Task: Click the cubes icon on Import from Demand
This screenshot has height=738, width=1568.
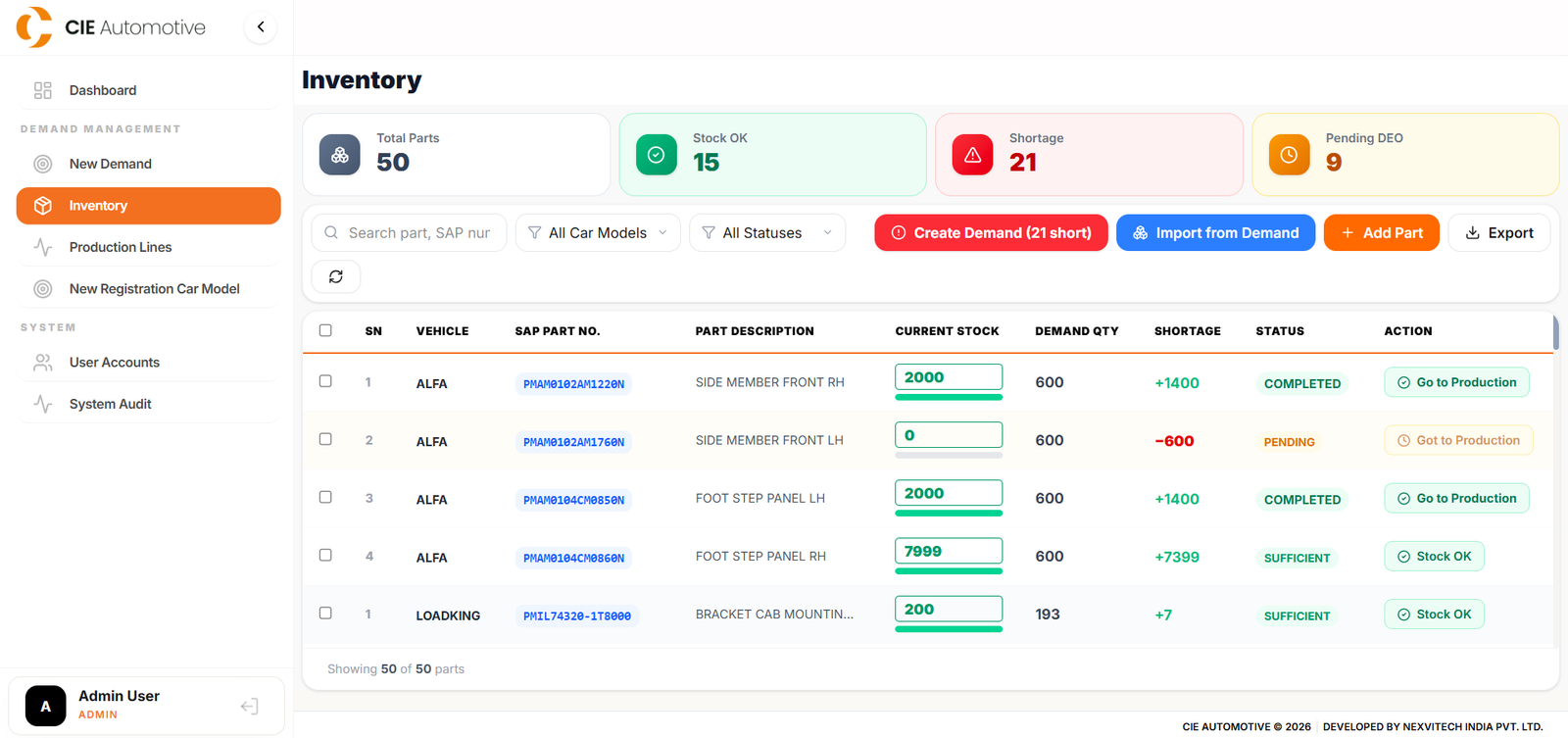Action: tap(1141, 232)
